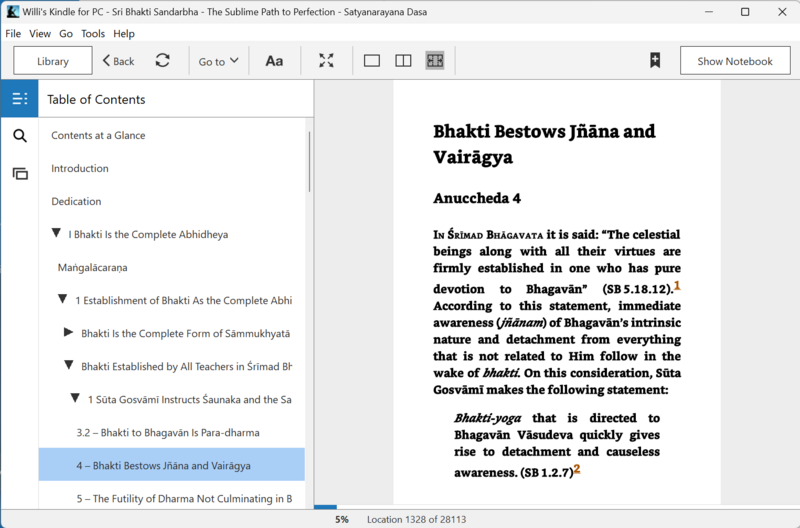This screenshot has height=528, width=800.
Task: Open the Go menu
Action: 66,34
